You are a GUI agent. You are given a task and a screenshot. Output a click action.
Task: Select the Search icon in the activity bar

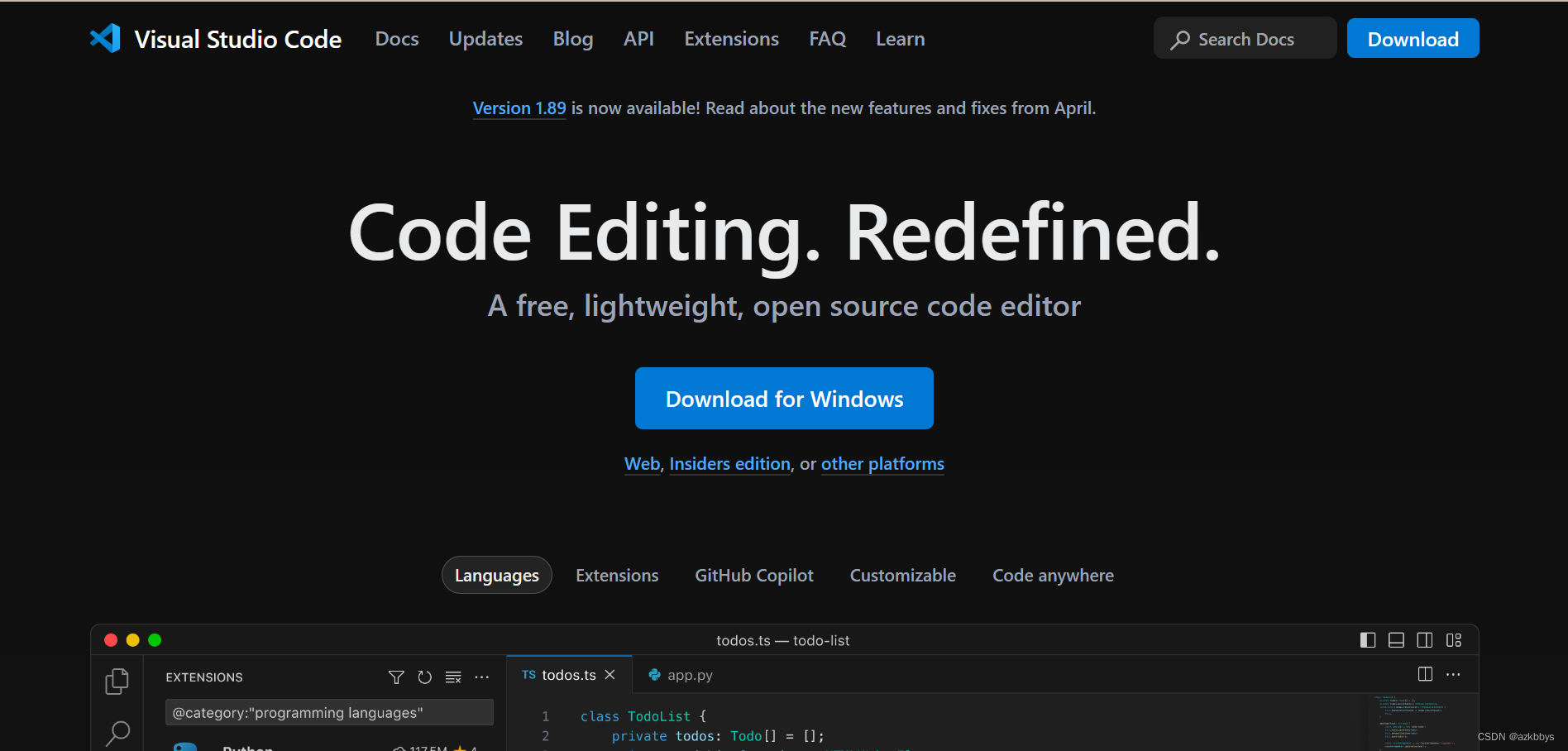117,733
